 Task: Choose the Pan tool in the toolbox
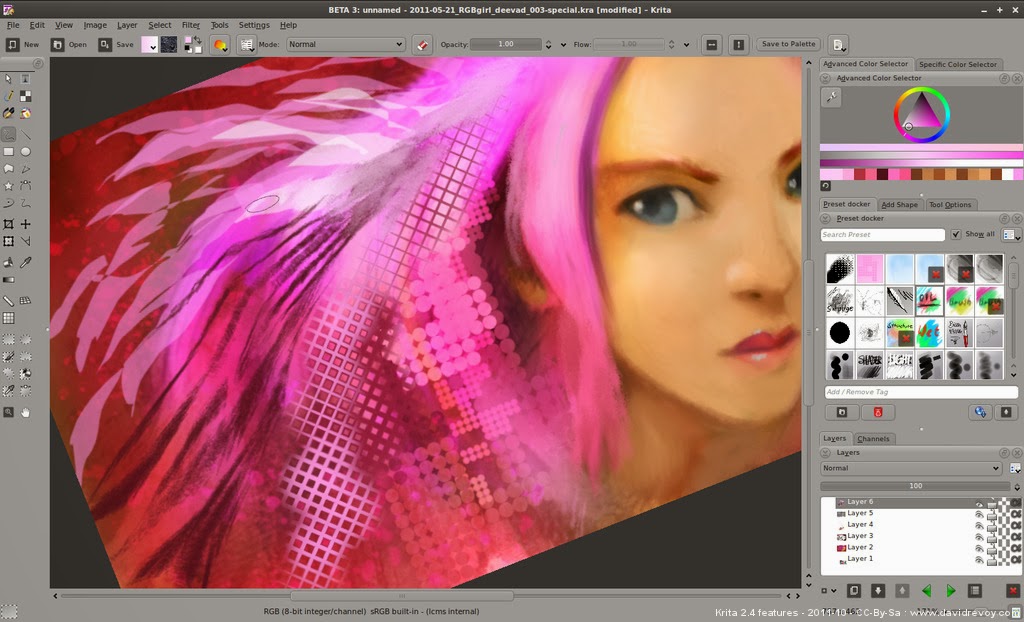point(25,411)
